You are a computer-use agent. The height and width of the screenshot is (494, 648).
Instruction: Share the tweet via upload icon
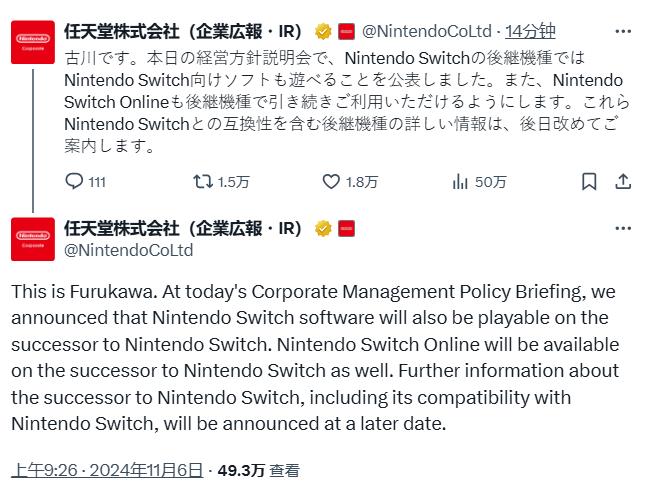[622, 181]
